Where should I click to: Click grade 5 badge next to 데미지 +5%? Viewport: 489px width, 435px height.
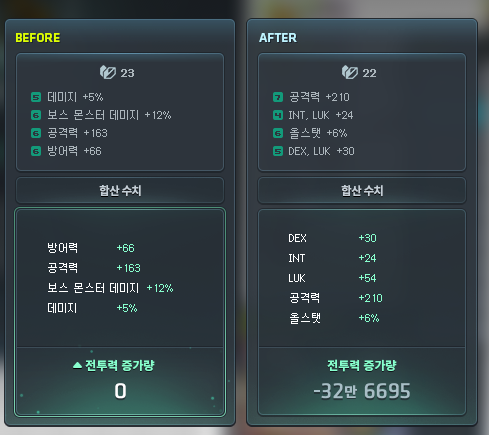36,97
